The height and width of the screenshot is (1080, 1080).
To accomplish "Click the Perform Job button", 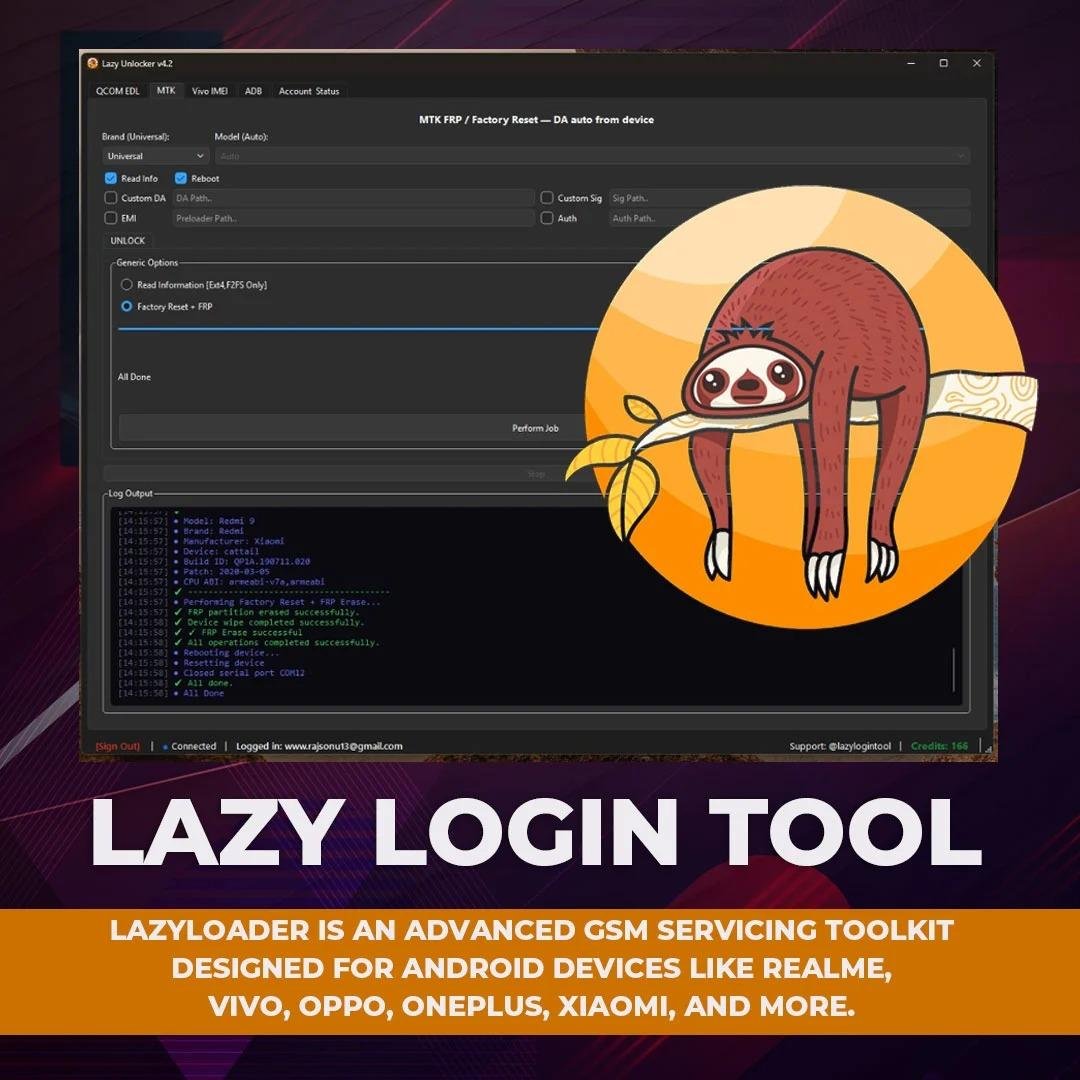I will pos(534,428).
